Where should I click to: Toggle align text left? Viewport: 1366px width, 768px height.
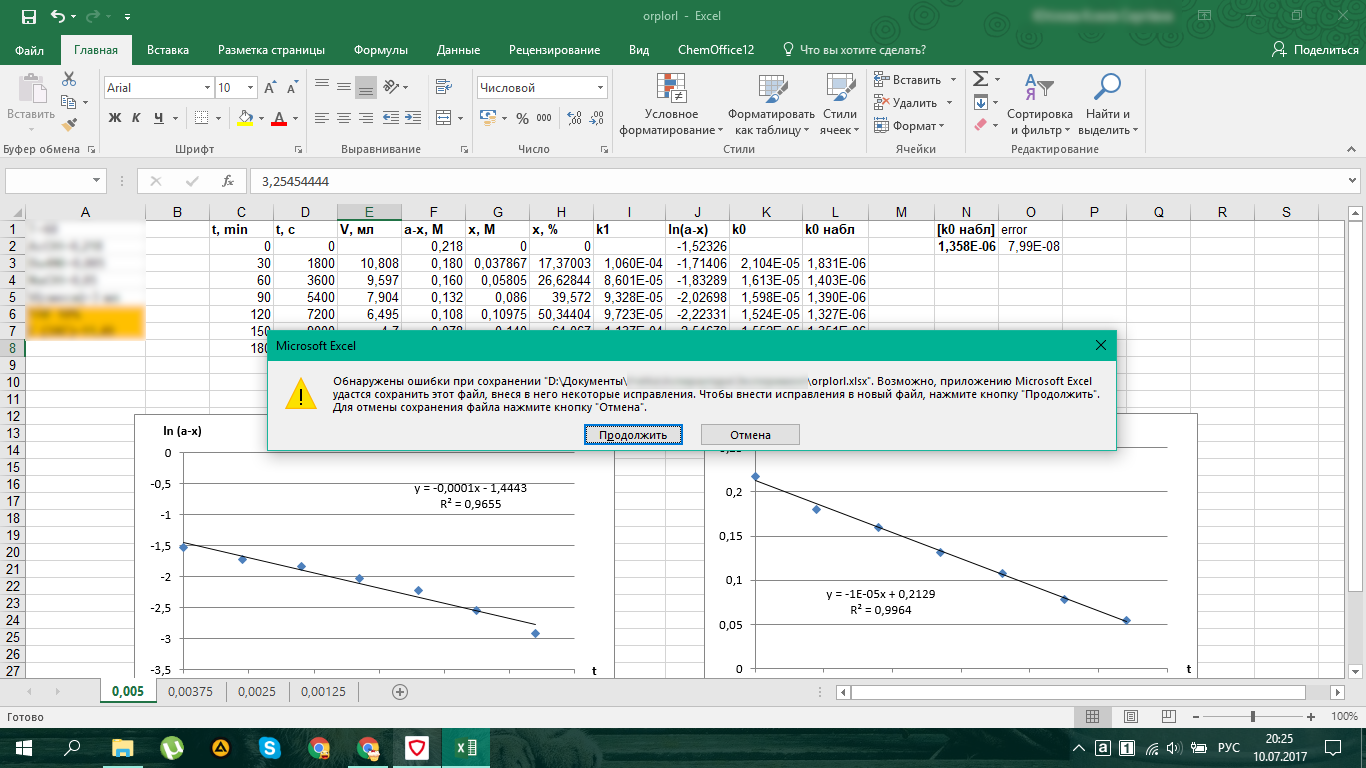tap(322, 117)
